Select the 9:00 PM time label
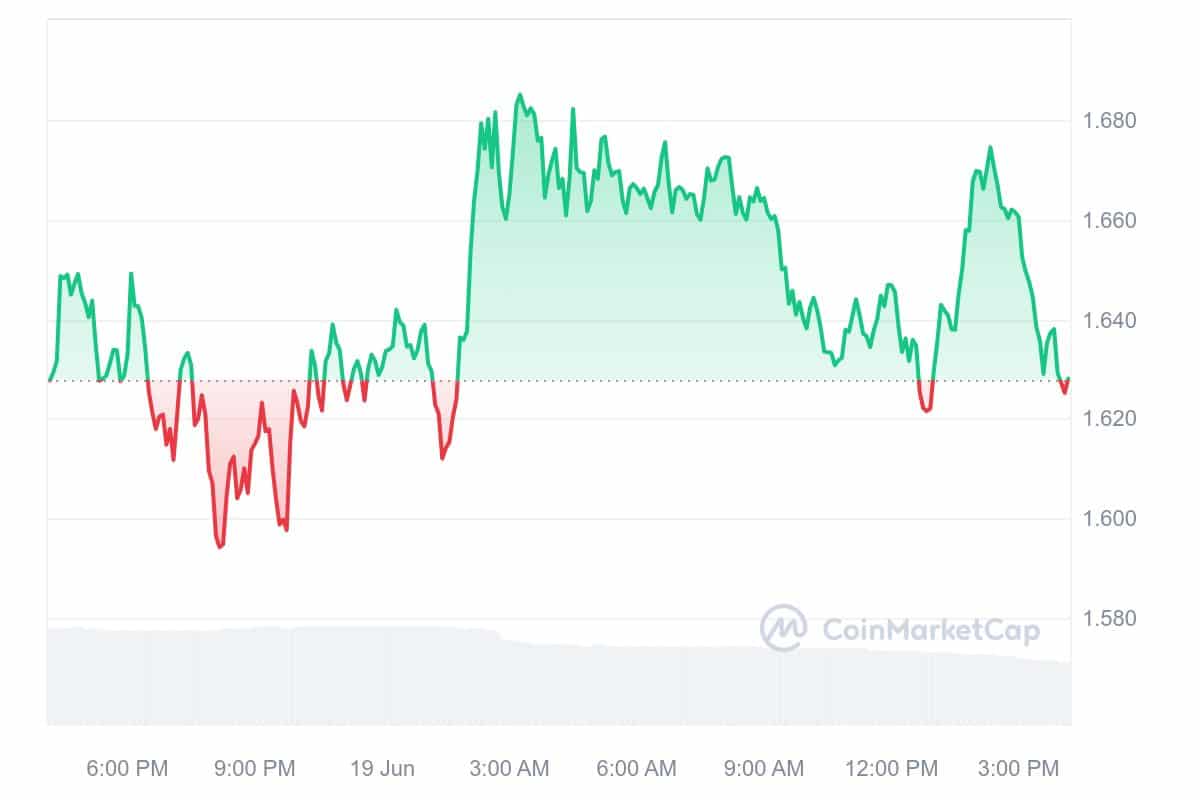Image resolution: width=1200 pixels, height=800 pixels. click(x=254, y=768)
